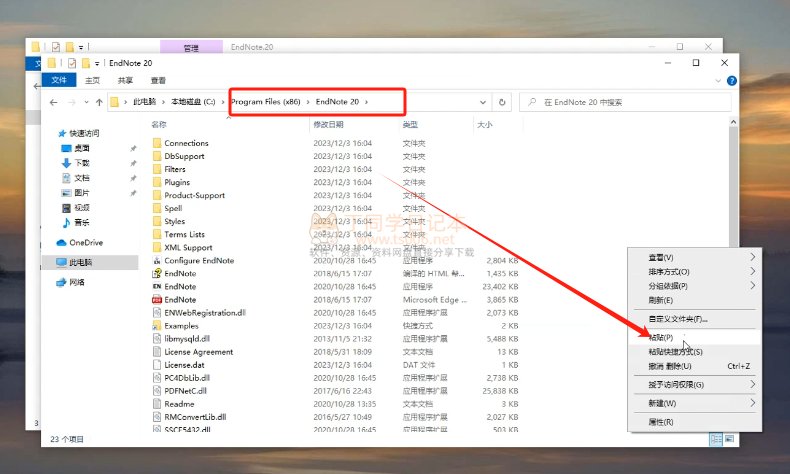Viewport: 790px width, 474px height.
Task: Select the EndNote PDF file icon
Action: (157, 299)
